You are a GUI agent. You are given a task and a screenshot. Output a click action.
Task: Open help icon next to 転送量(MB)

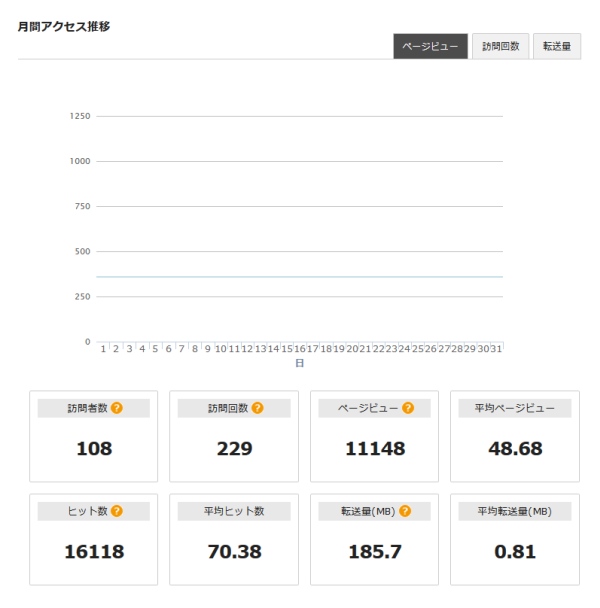click(x=405, y=511)
